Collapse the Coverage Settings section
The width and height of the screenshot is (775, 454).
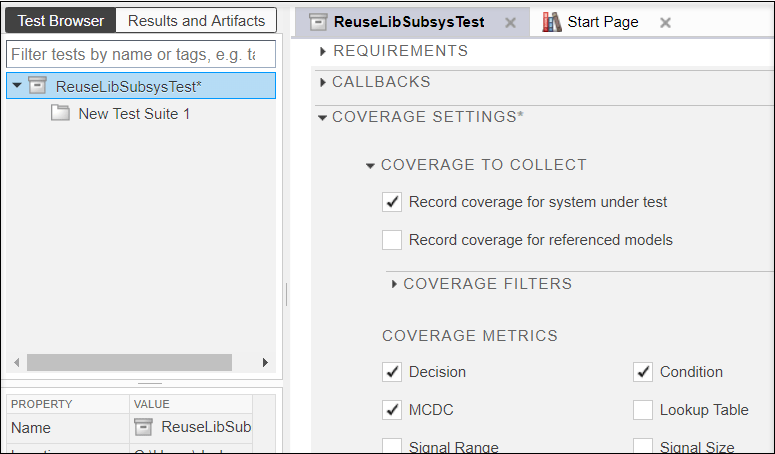(322, 117)
